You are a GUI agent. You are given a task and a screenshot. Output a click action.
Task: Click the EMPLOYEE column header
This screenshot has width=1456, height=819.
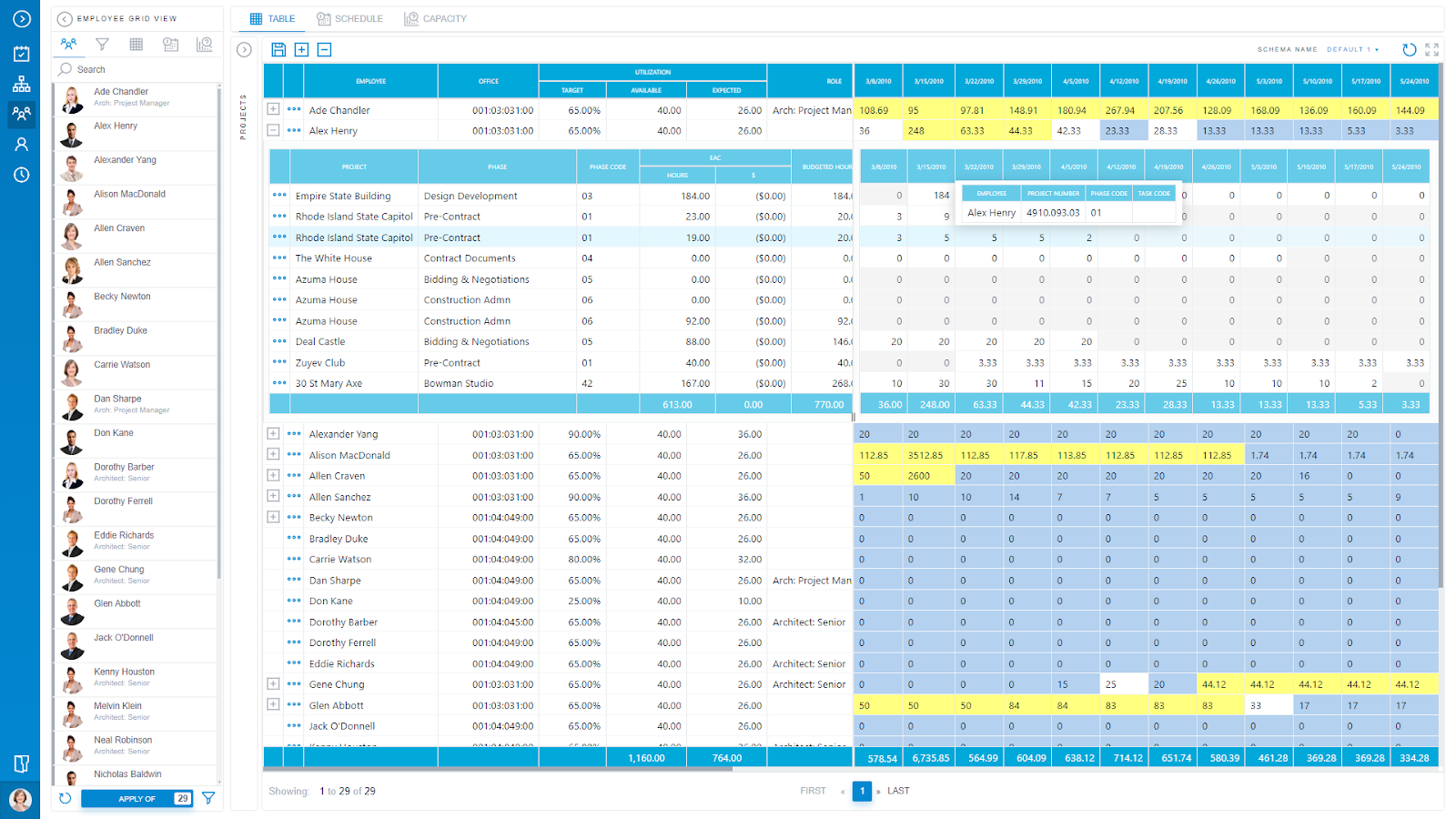tap(370, 81)
